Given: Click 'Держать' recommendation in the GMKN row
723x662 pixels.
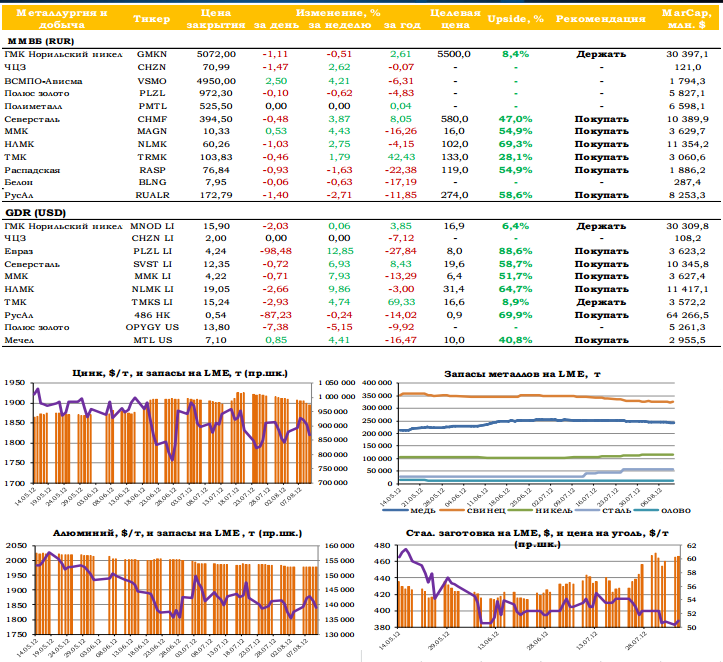Looking at the screenshot, I should (x=601, y=54).
